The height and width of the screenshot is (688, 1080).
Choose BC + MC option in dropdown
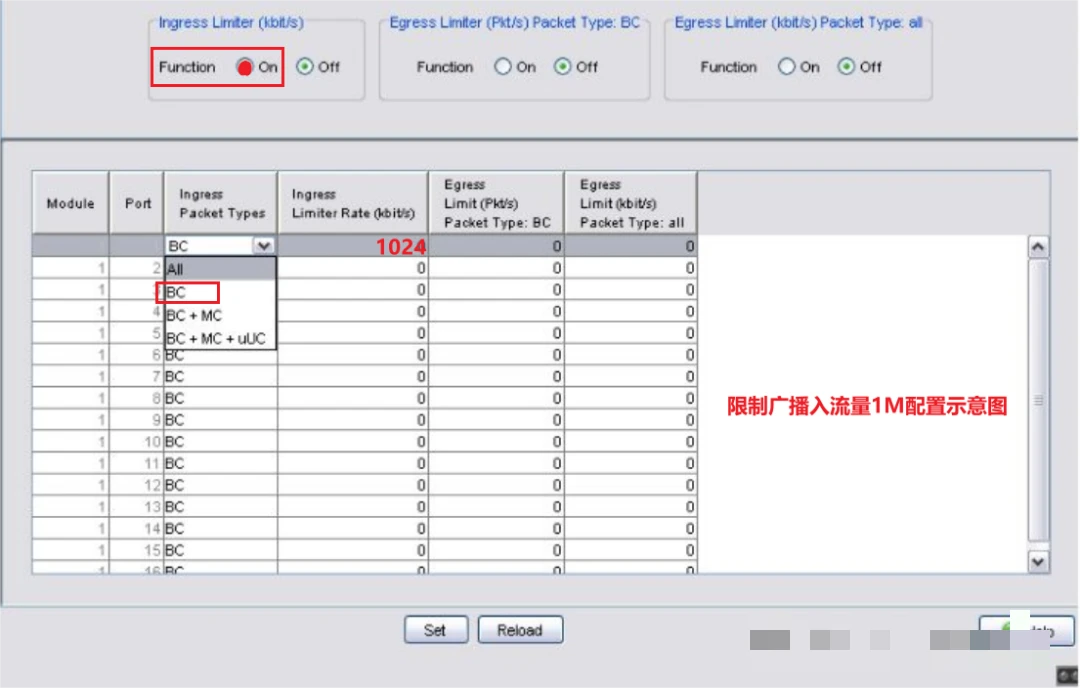click(x=220, y=315)
